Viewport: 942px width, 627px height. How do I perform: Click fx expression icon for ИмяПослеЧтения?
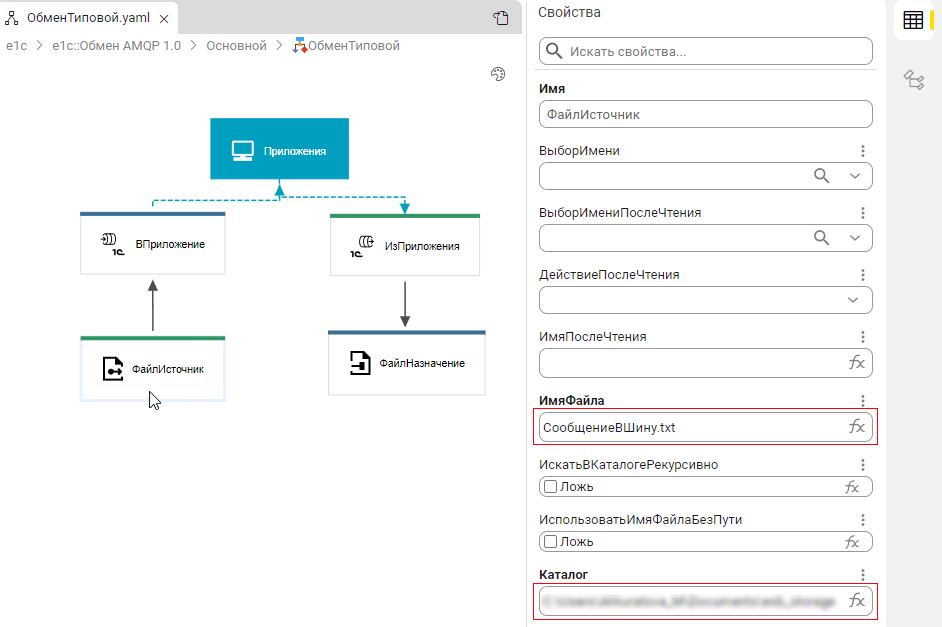point(857,362)
